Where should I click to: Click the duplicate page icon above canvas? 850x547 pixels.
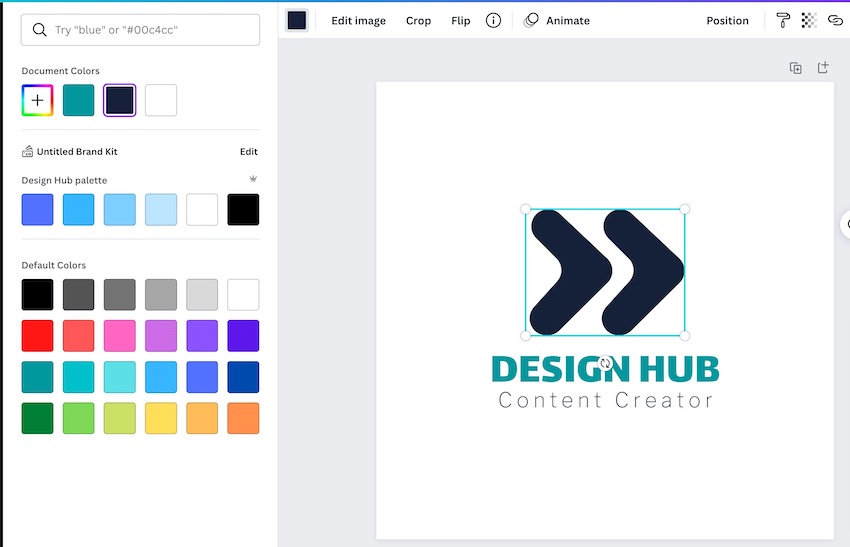[795, 68]
